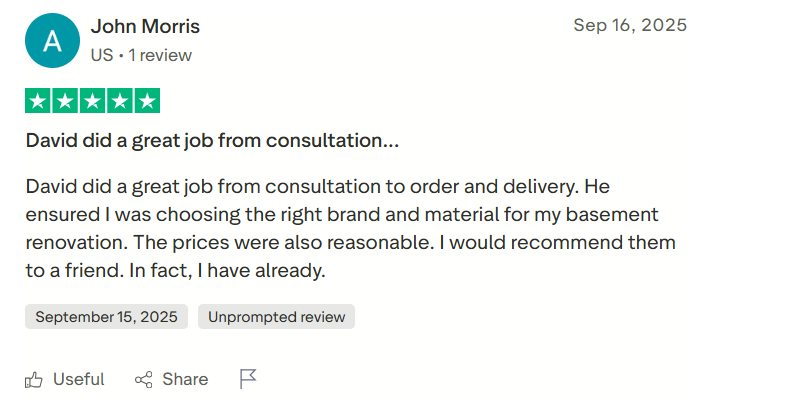792x400 pixels.
Task: Open reviewer John Morris's profile name
Action: [x=145, y=26]
